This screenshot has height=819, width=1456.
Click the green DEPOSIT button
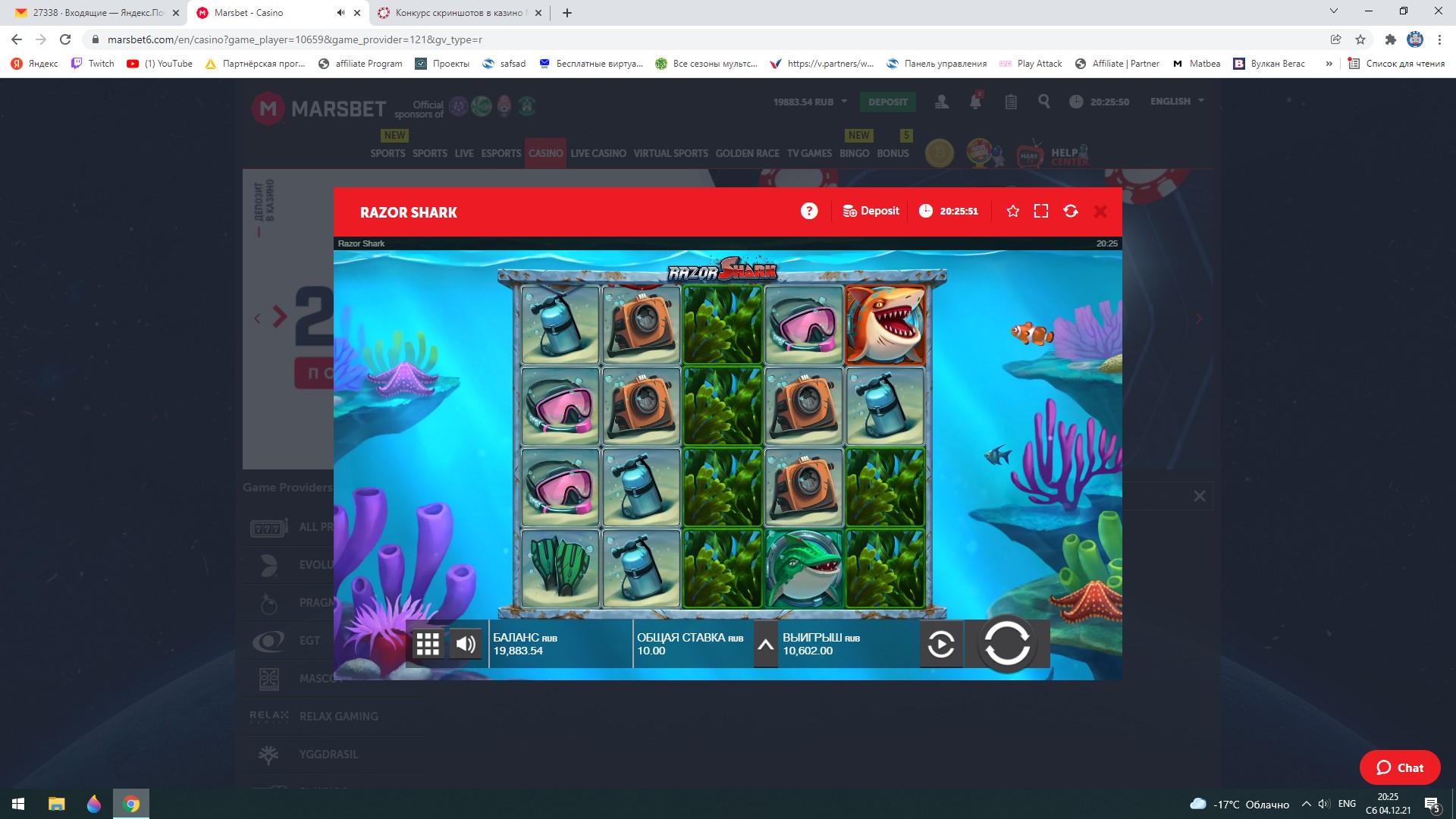coord(887,102)
